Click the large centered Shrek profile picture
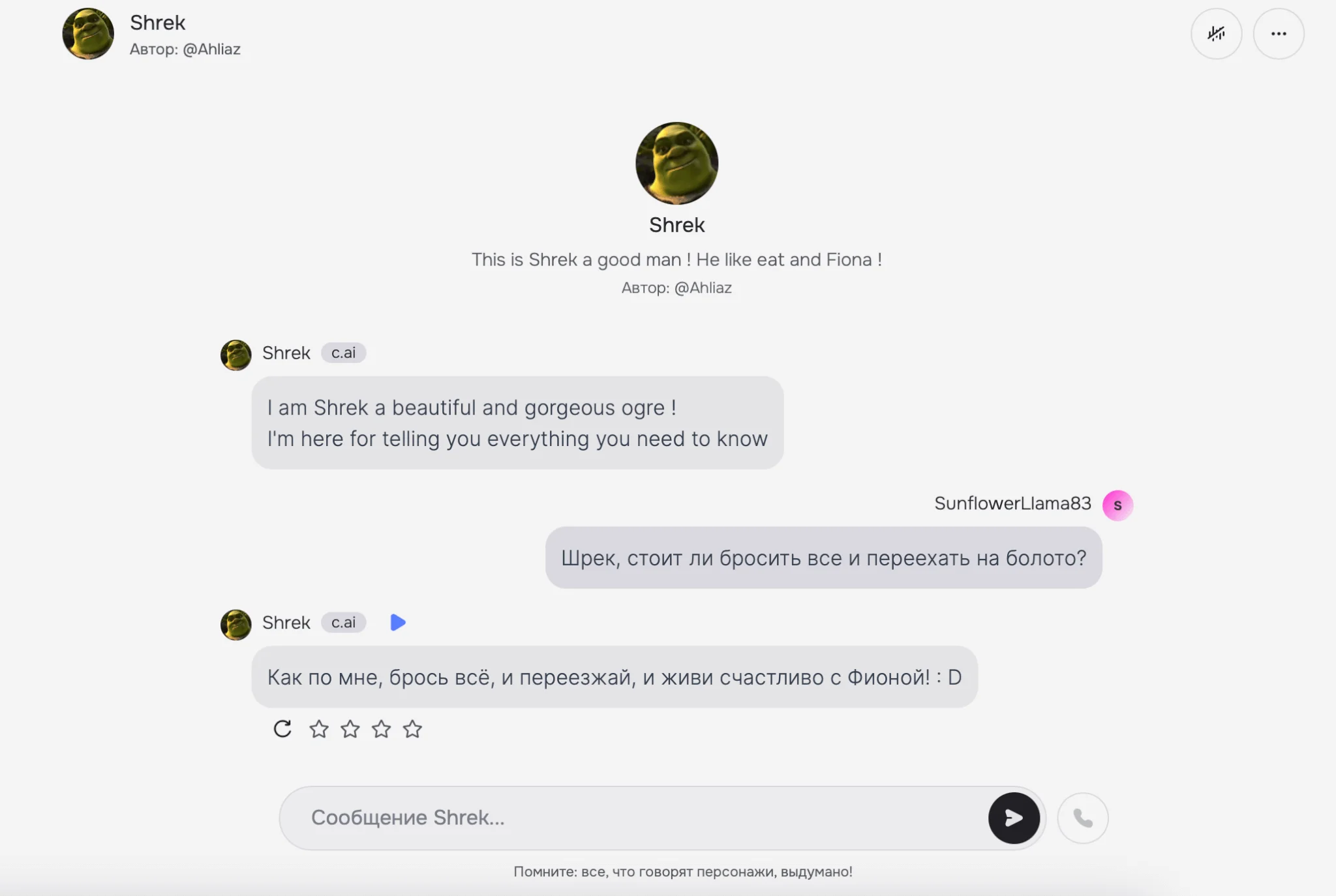This screenshot has height=896, width=1336. [677, 163]
